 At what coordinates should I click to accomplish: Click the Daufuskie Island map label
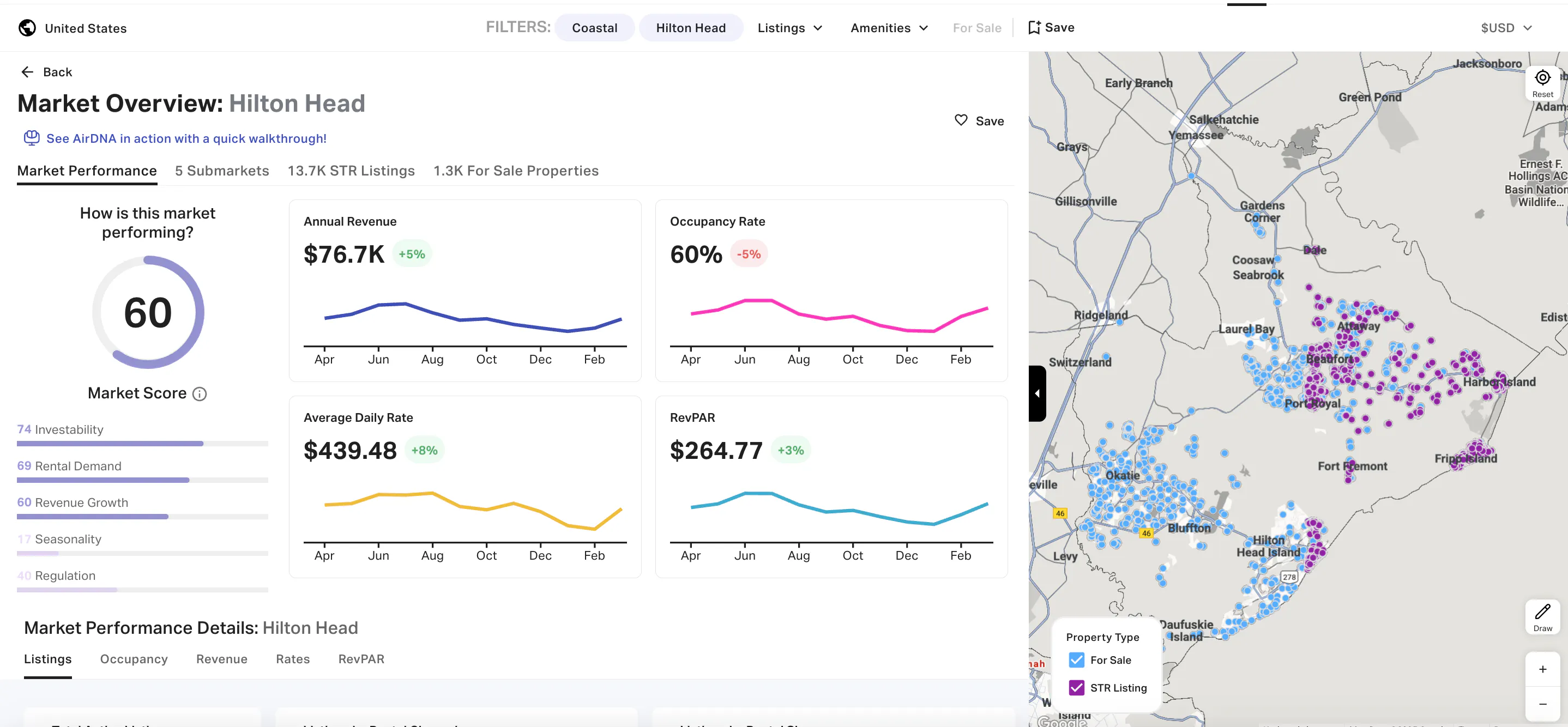click(1186, 631)
